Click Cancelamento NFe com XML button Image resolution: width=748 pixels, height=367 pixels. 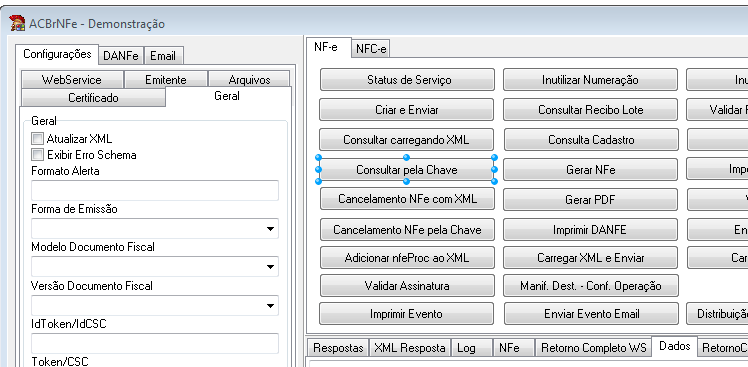click(407, 199)
